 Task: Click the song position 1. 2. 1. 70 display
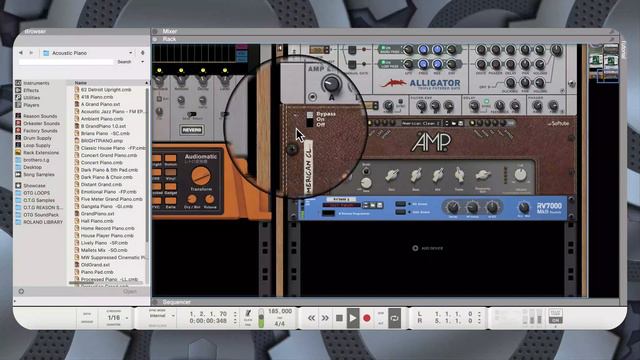pos(208,314)
